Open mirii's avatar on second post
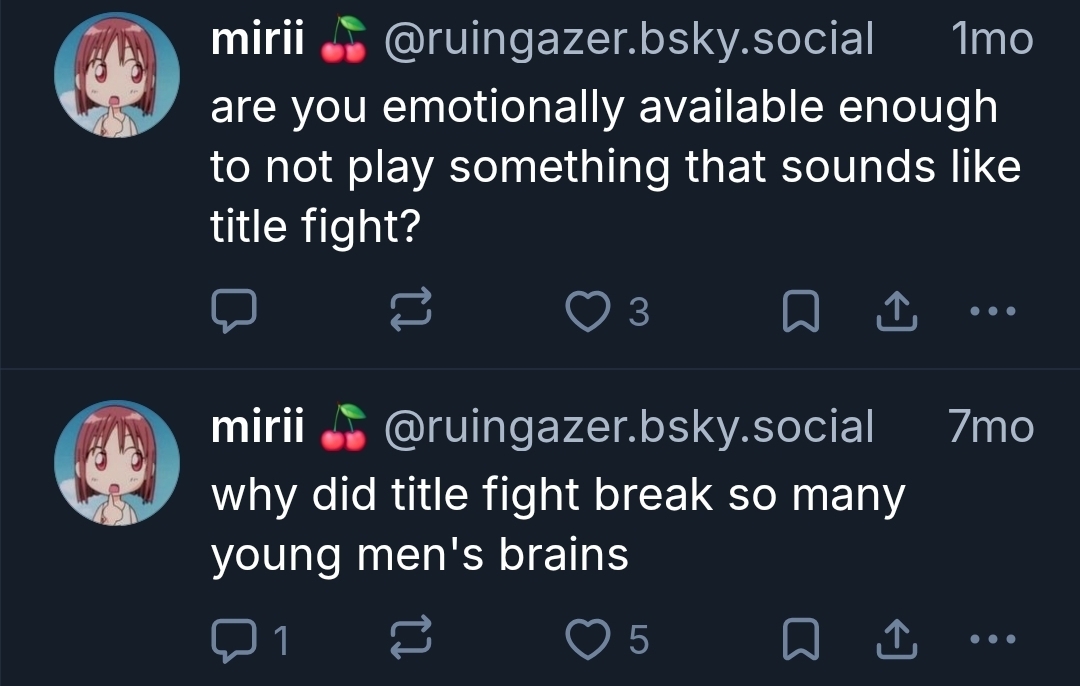The width and height of the screenshot is (1080, 686). 116,463
